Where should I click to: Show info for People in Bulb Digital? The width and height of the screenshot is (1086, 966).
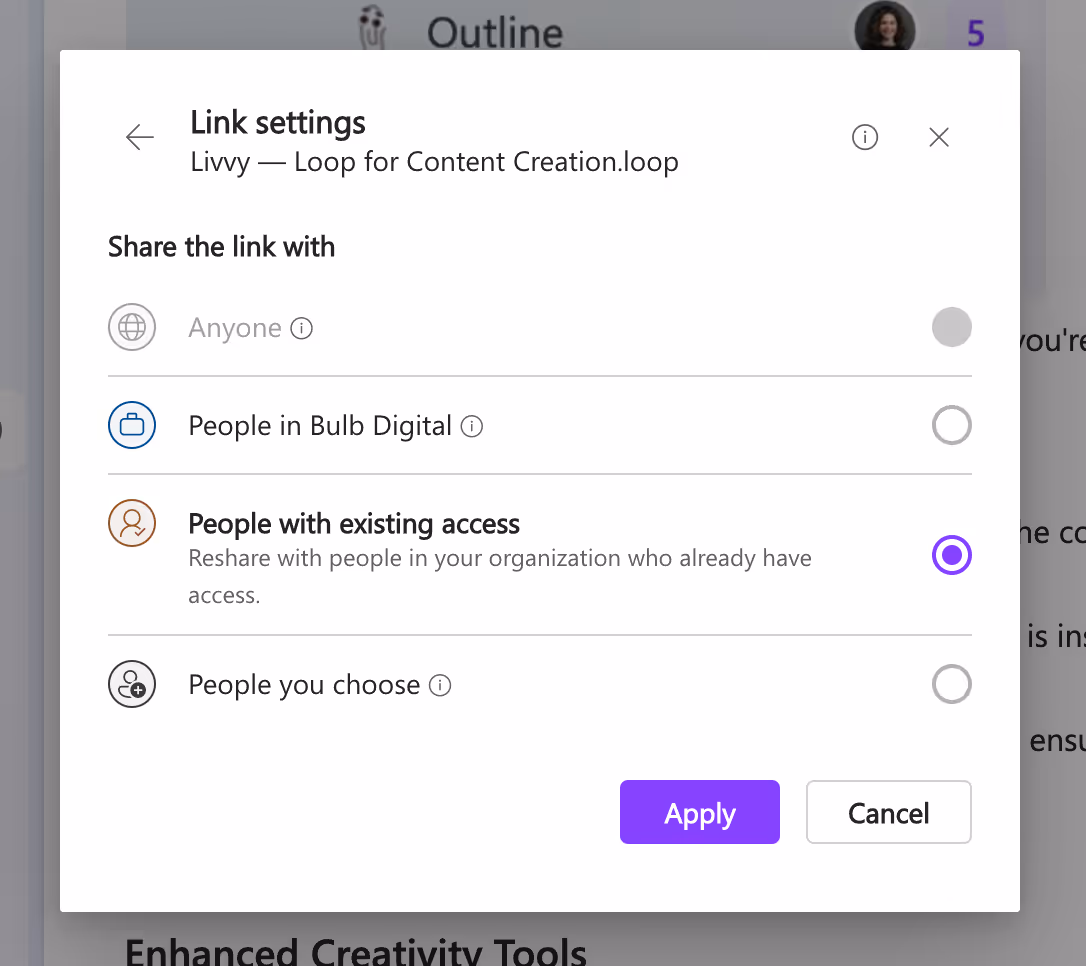(x=472, y=426)
